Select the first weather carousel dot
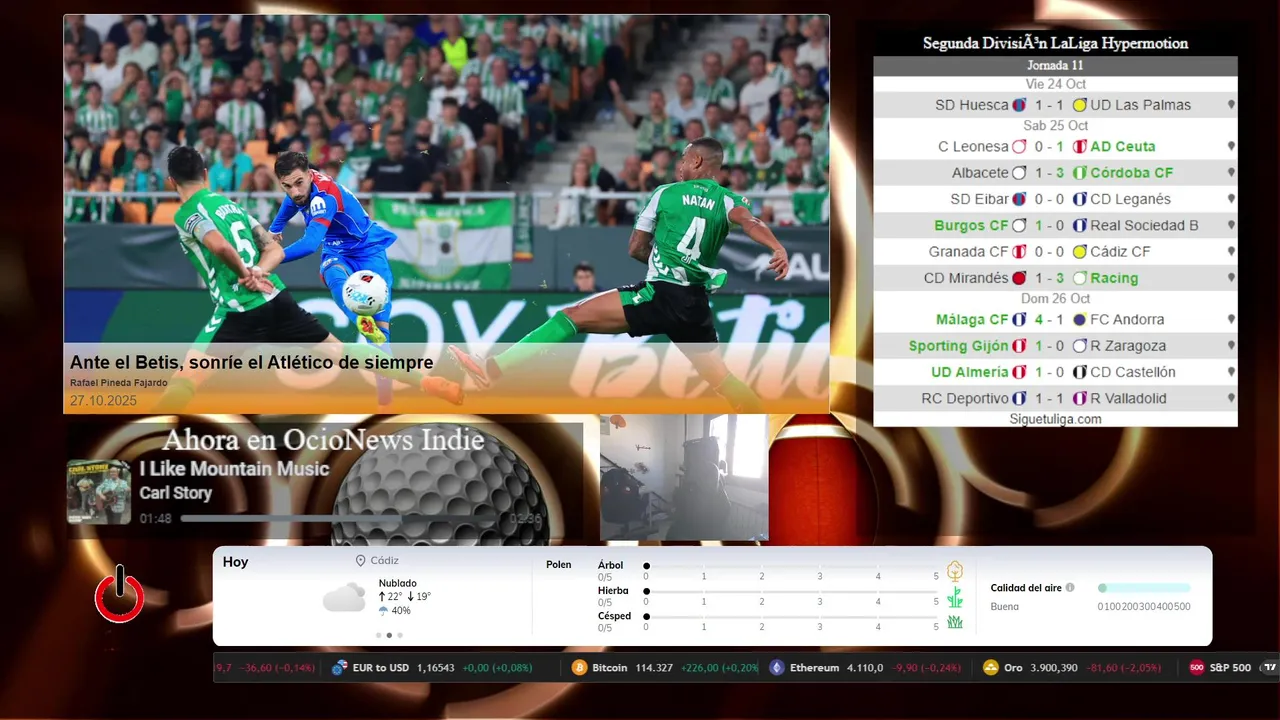 pyautogui.click(x=378, y=635)
